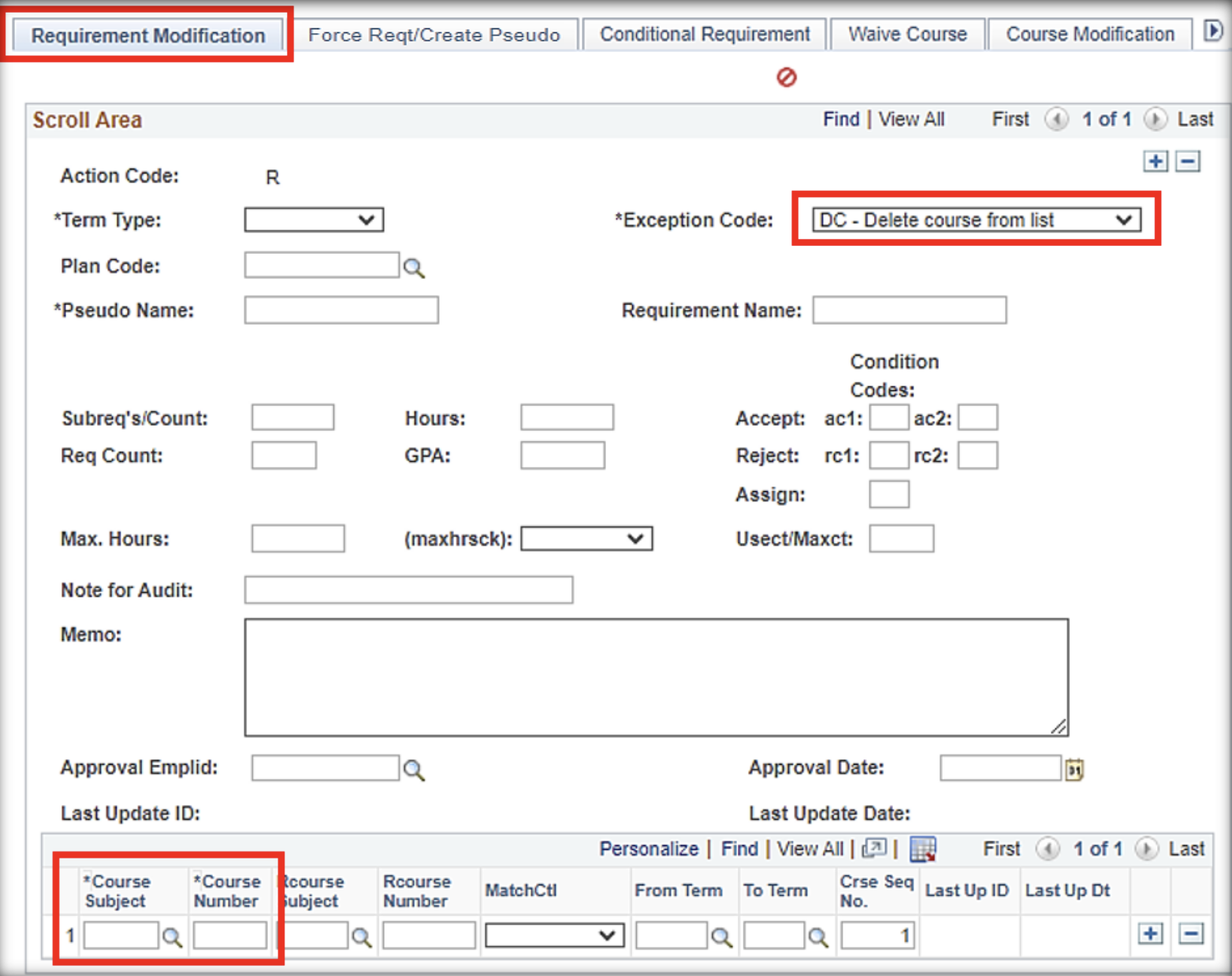The height and width of the screenshot is (976, 1232).
Task: Switch to the Waive Course tab
Action: pos(907,35)
